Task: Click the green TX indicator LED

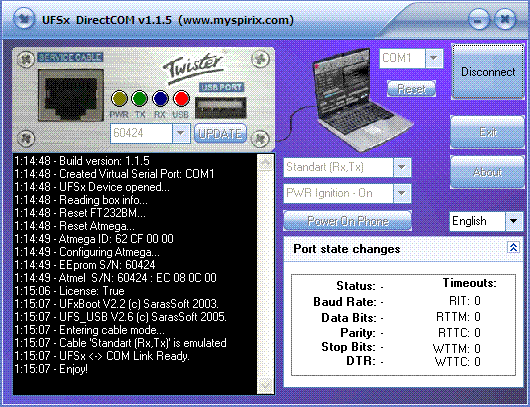Action: tap(140, 99)
